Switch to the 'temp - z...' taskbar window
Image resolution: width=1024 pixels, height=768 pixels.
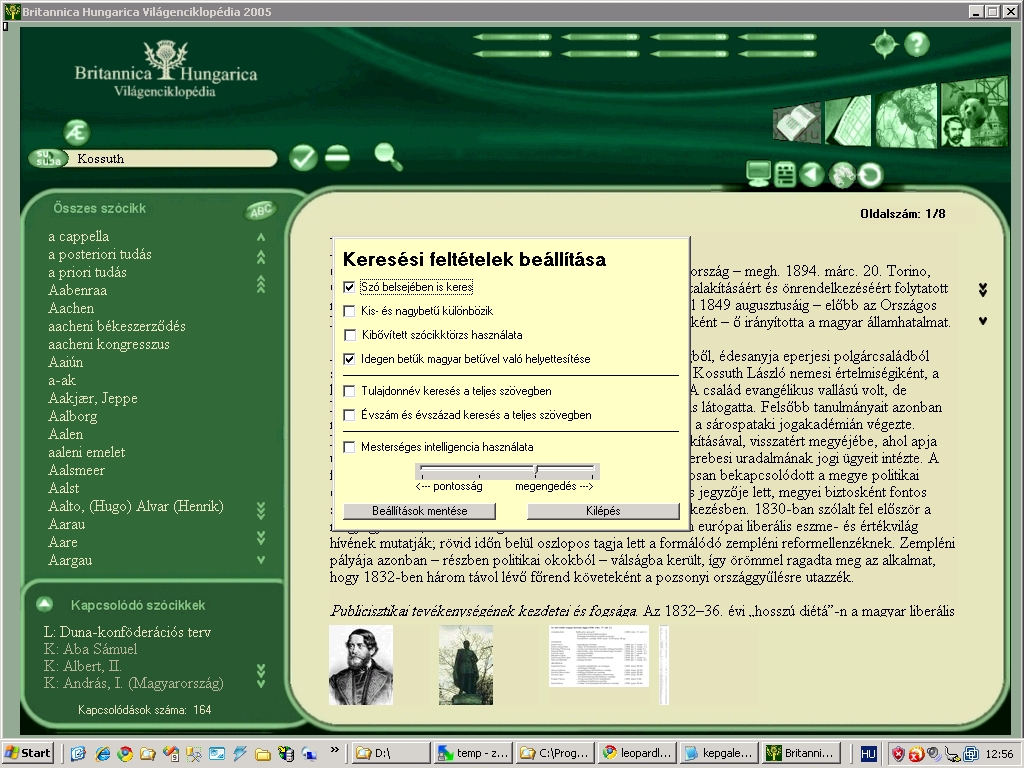[473, 753]
